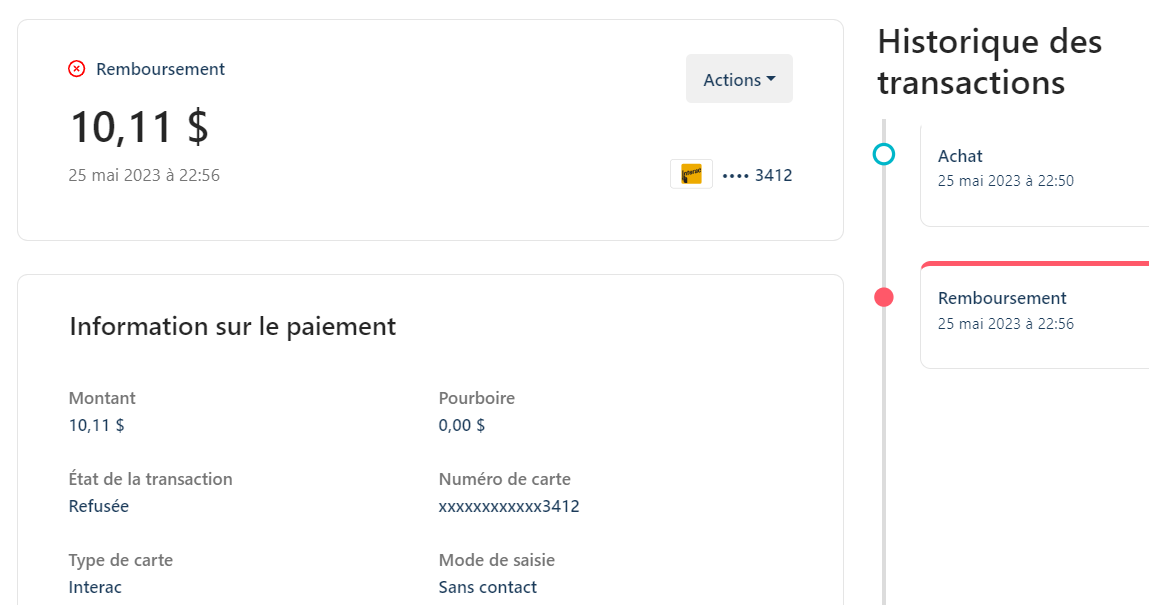Click the Montant value 10,11 $

(97, 425)
